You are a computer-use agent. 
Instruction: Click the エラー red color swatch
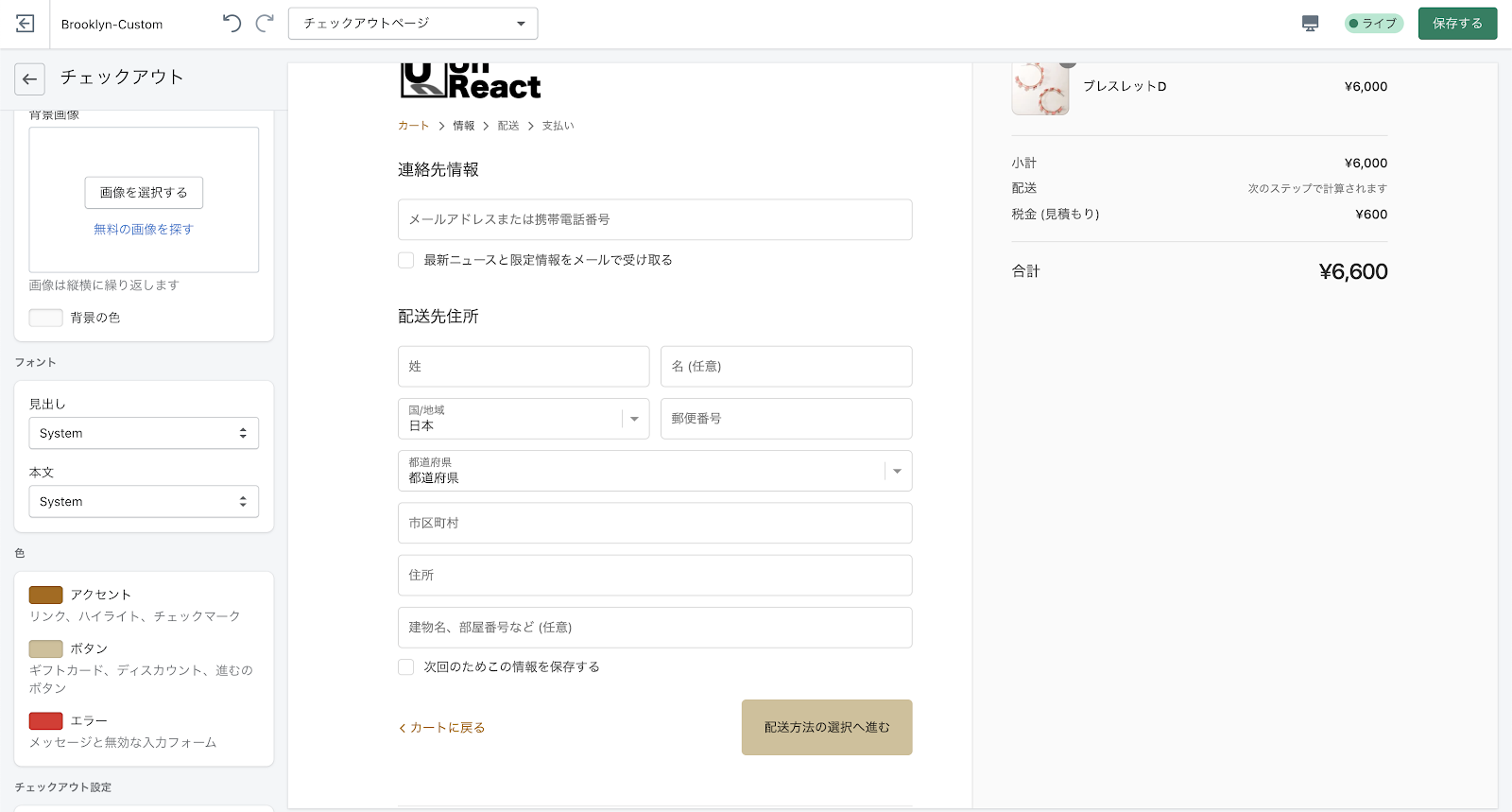coord(45,721)
